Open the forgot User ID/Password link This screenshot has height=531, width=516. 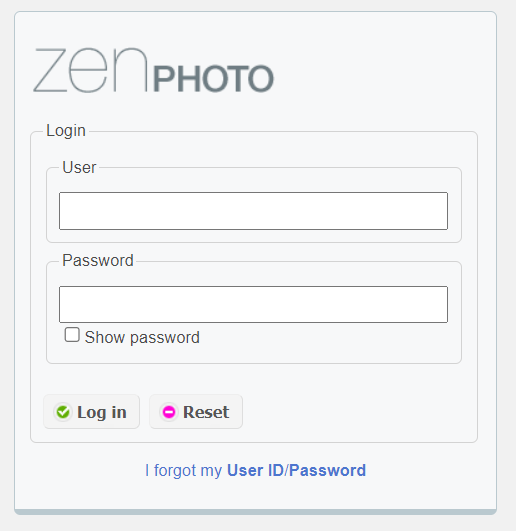[256, 471]
